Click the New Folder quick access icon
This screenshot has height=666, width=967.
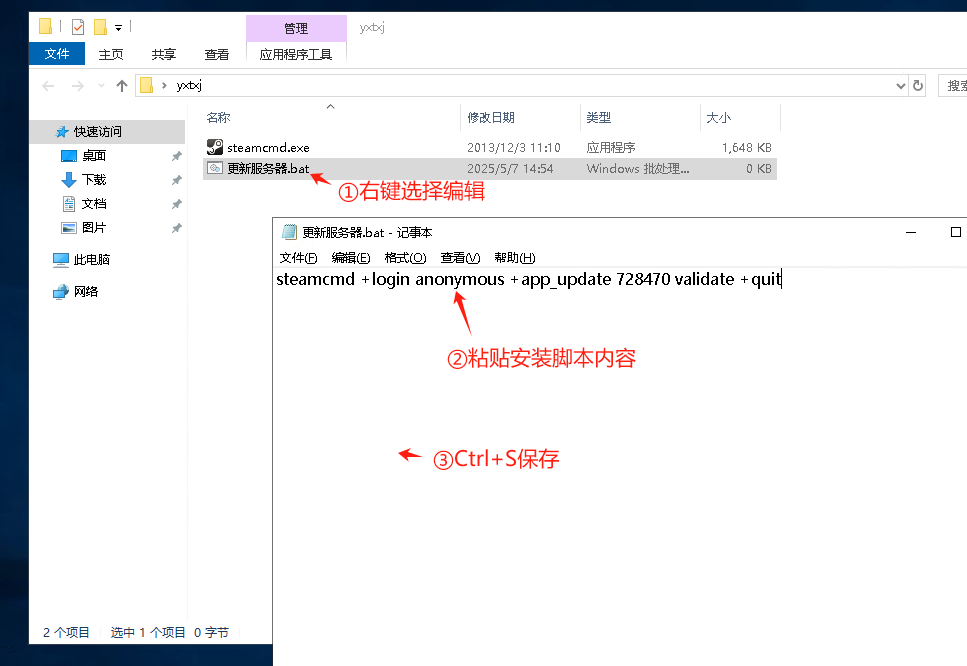coord(100,27)
